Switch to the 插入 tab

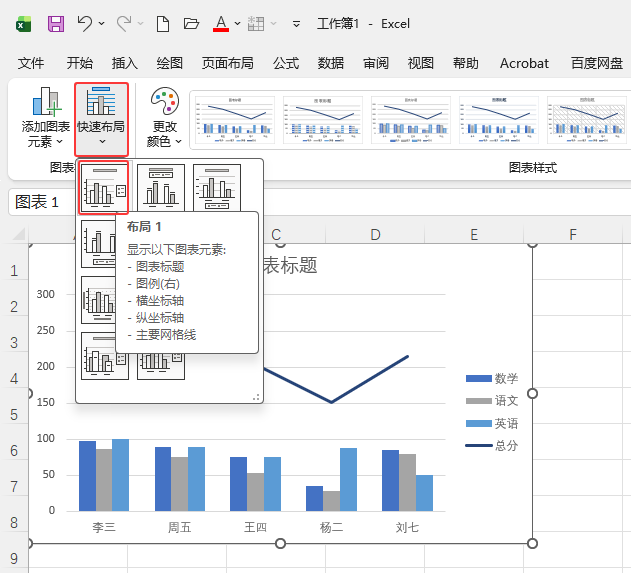coord(124,63)
